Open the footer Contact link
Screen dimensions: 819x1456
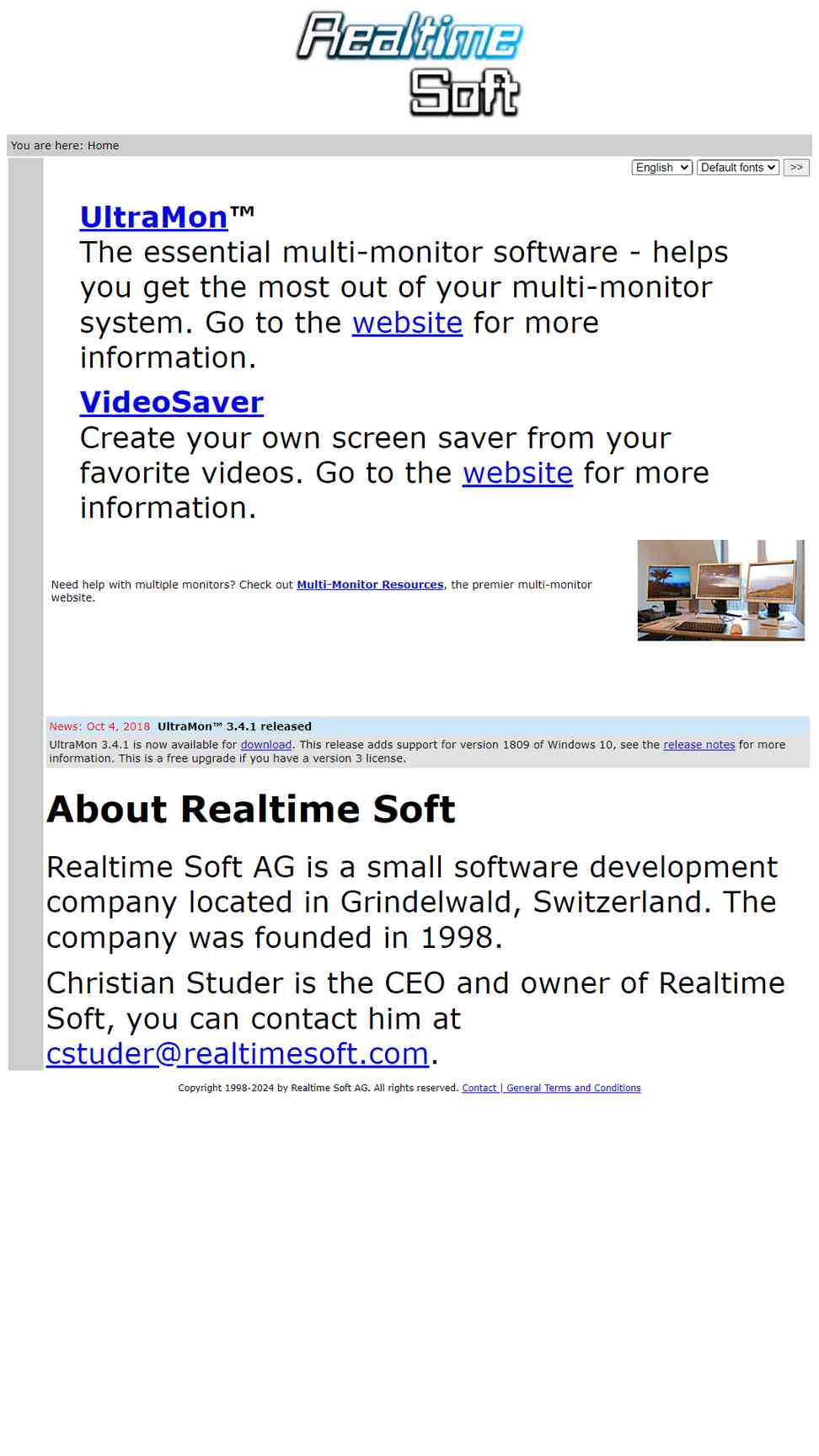tap(479, 1089)
